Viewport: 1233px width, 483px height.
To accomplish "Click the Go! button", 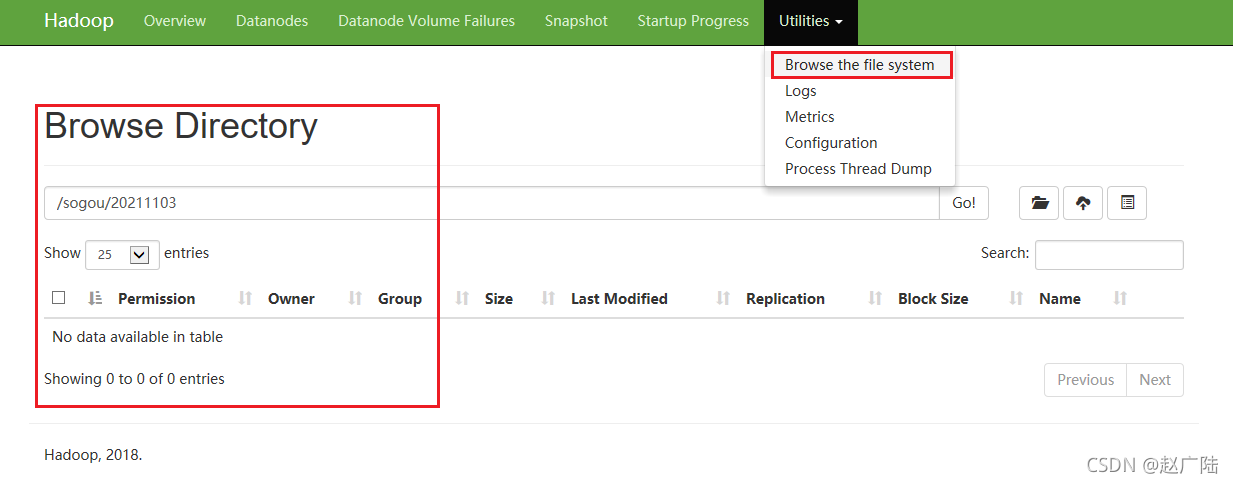I will (964, 203).
